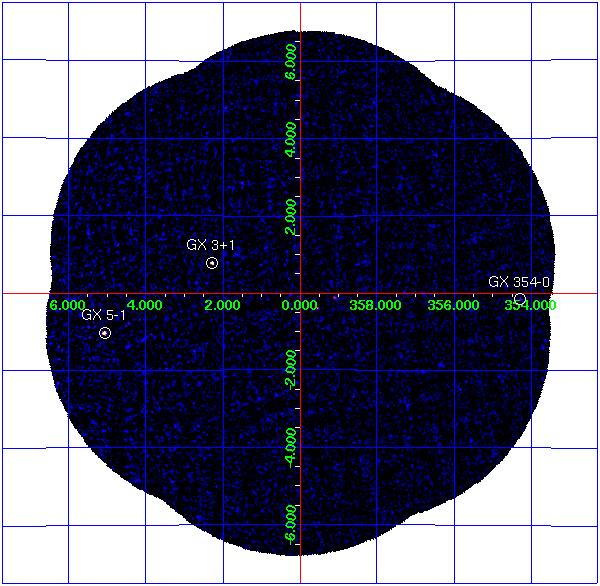Click the GX 354-0 source label

(x=519, y=282)
